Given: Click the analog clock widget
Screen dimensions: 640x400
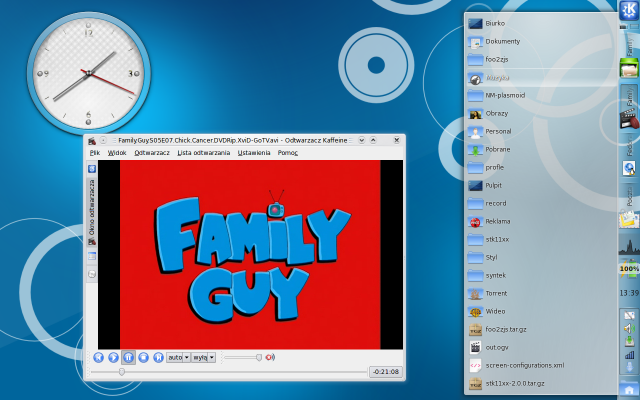Looking at the screenshot, I should coord(89,73).
